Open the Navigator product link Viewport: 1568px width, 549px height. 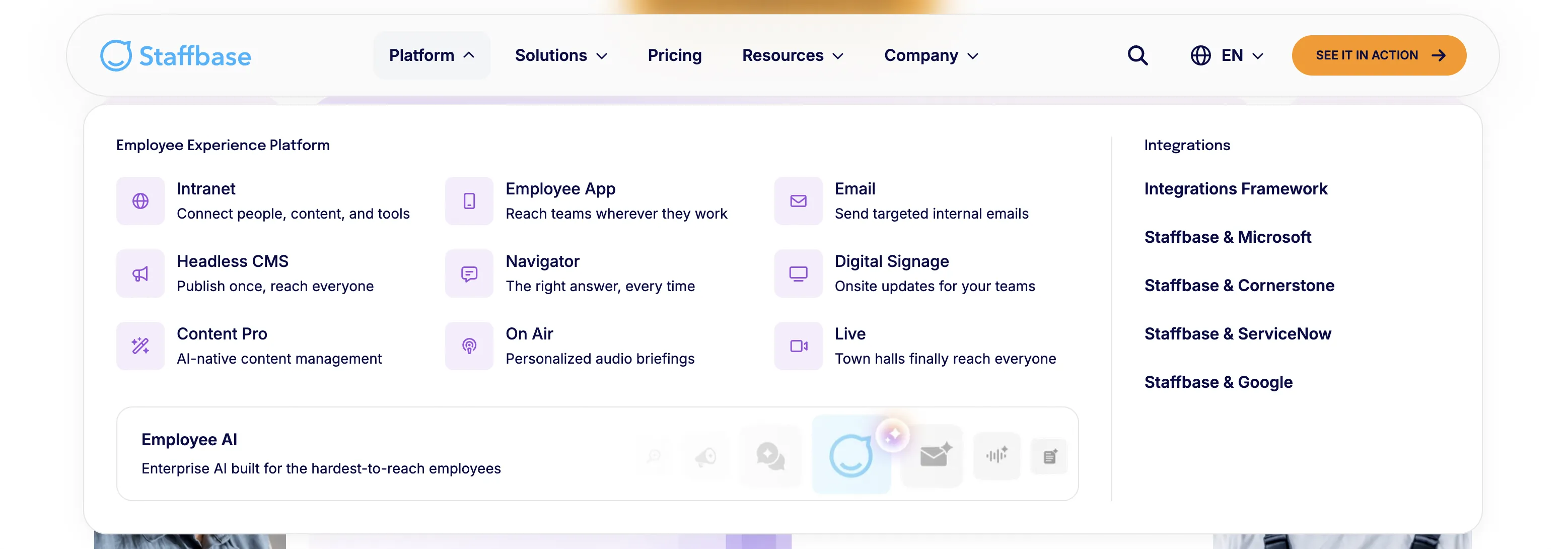pos(542,261)
